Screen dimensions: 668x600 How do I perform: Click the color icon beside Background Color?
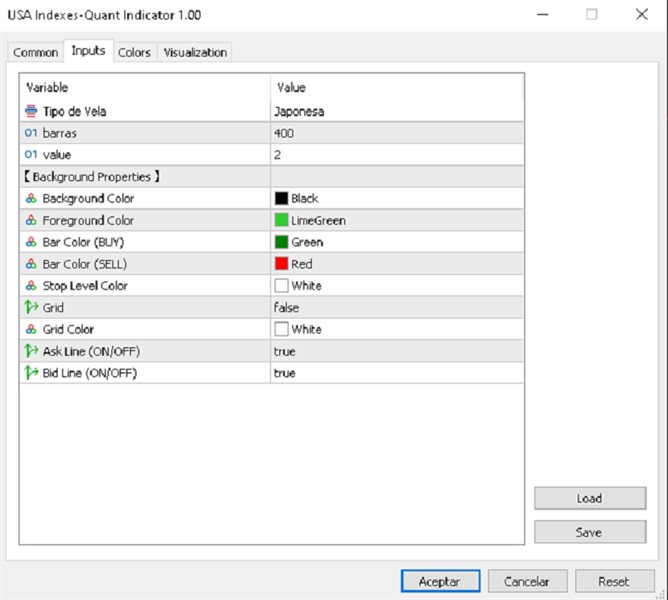coord(31,199)
